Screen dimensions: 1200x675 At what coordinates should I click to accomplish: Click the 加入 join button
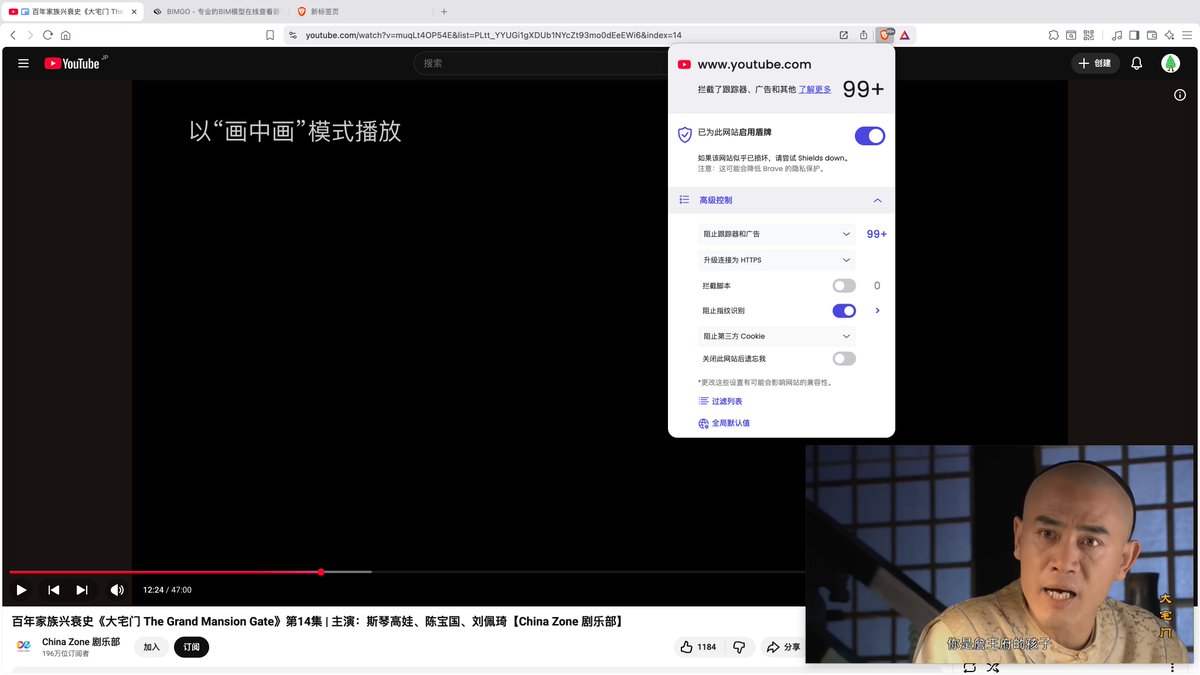(151, 647)
